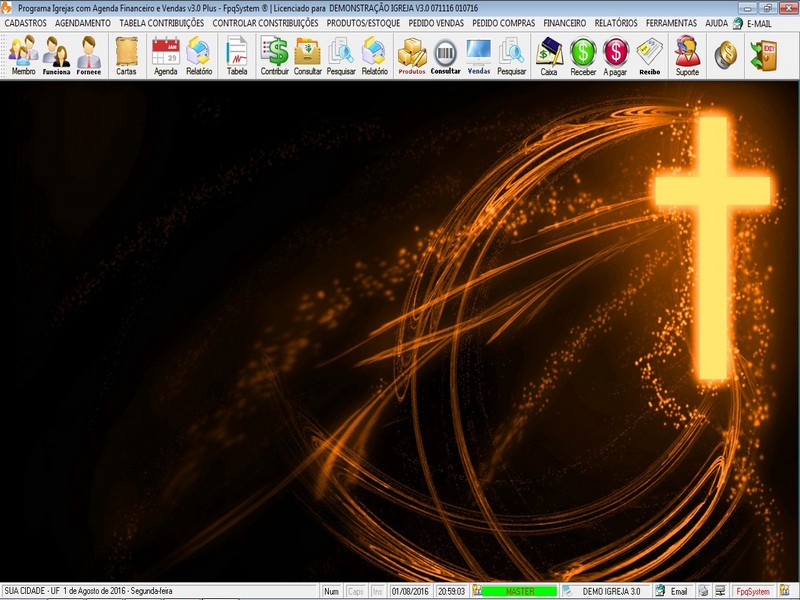The height and width of the screenshot is (600, 800).
Task: Open the Vendas monitor icon
Action: tap(479, 56)
